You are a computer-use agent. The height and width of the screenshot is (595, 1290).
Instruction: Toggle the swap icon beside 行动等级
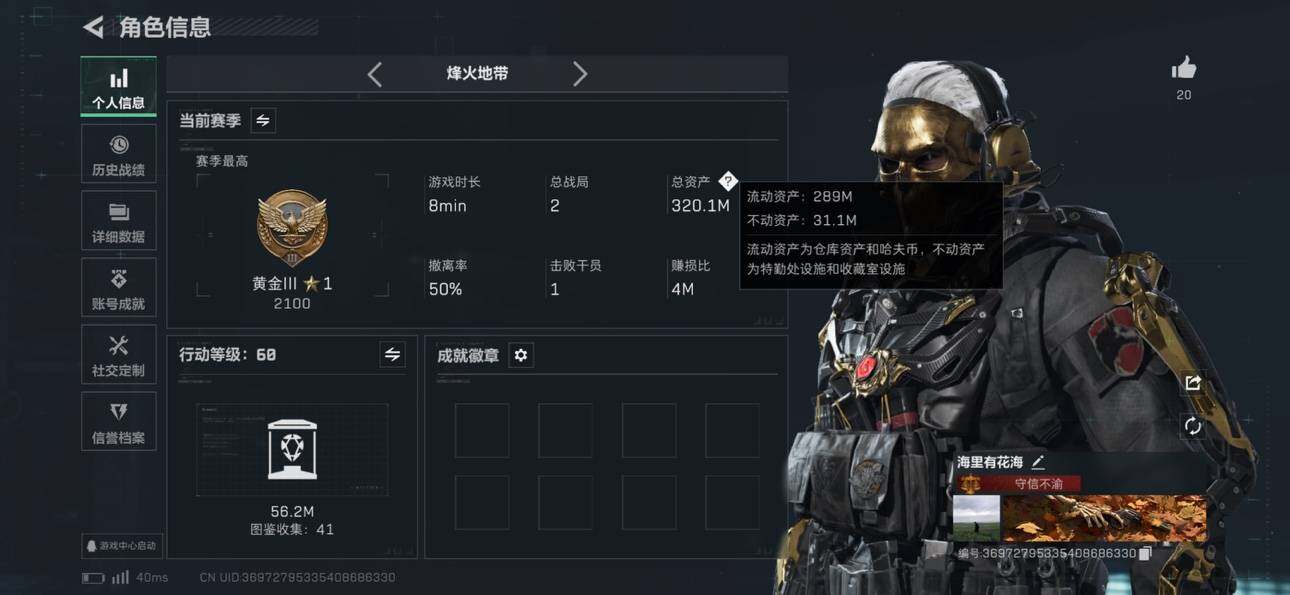click(392, 354)
